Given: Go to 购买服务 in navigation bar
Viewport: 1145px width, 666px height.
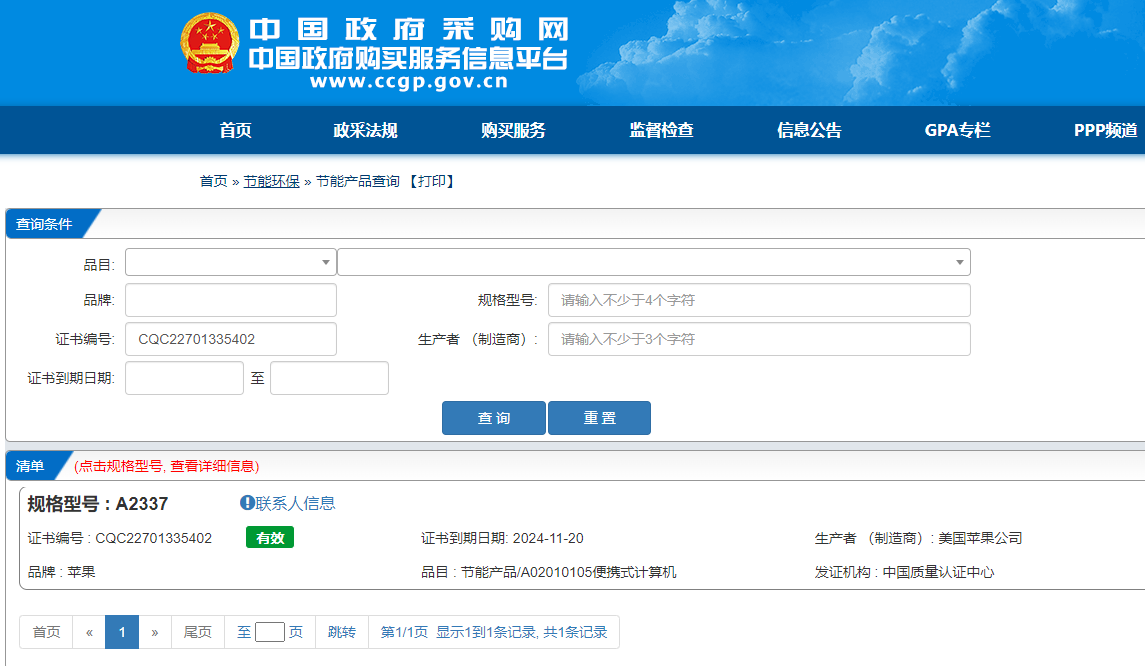Looking at the screenshot, I should point(513,130).
